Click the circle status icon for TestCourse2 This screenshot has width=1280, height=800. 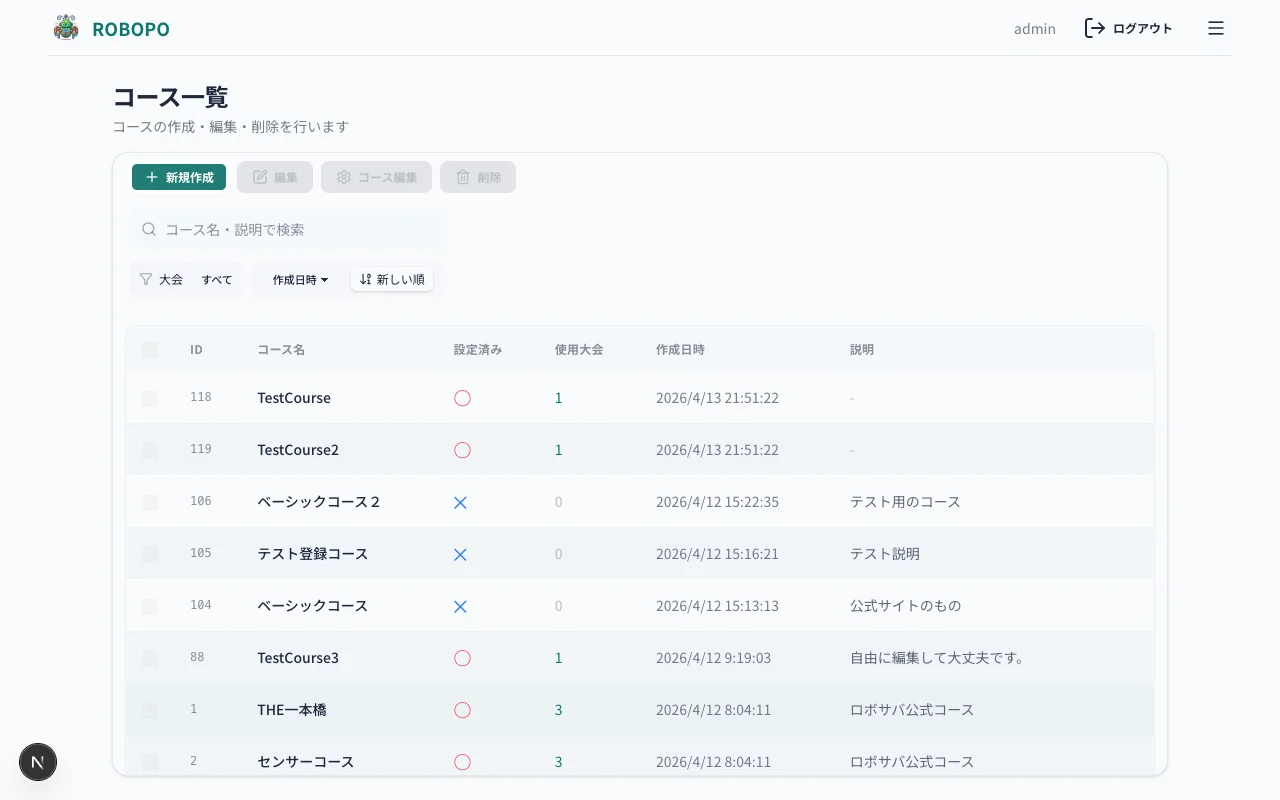click(462, 450)
